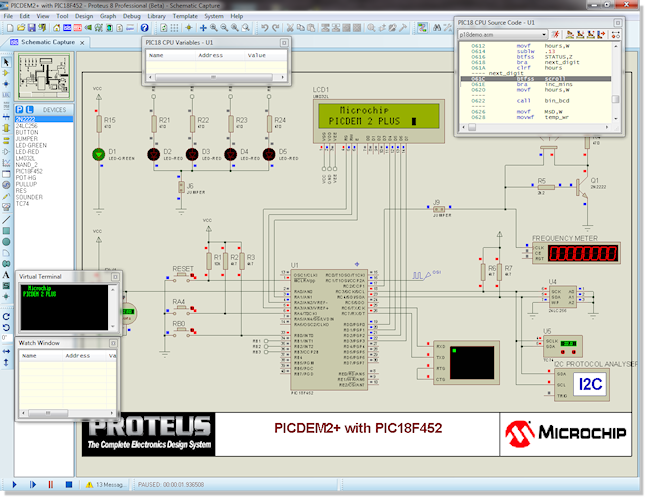This screenshot has height=498, width=646.
Task: Select the text 'A' graphics tool
Action: point(6,275)
